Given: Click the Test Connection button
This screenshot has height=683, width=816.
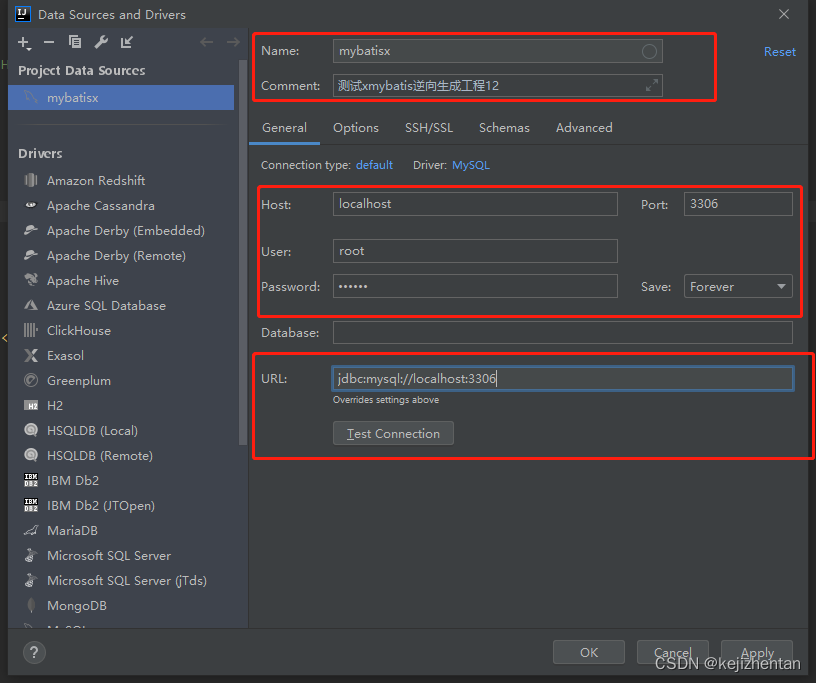Looking at the screenshot, I should click(x=393, y=433).
